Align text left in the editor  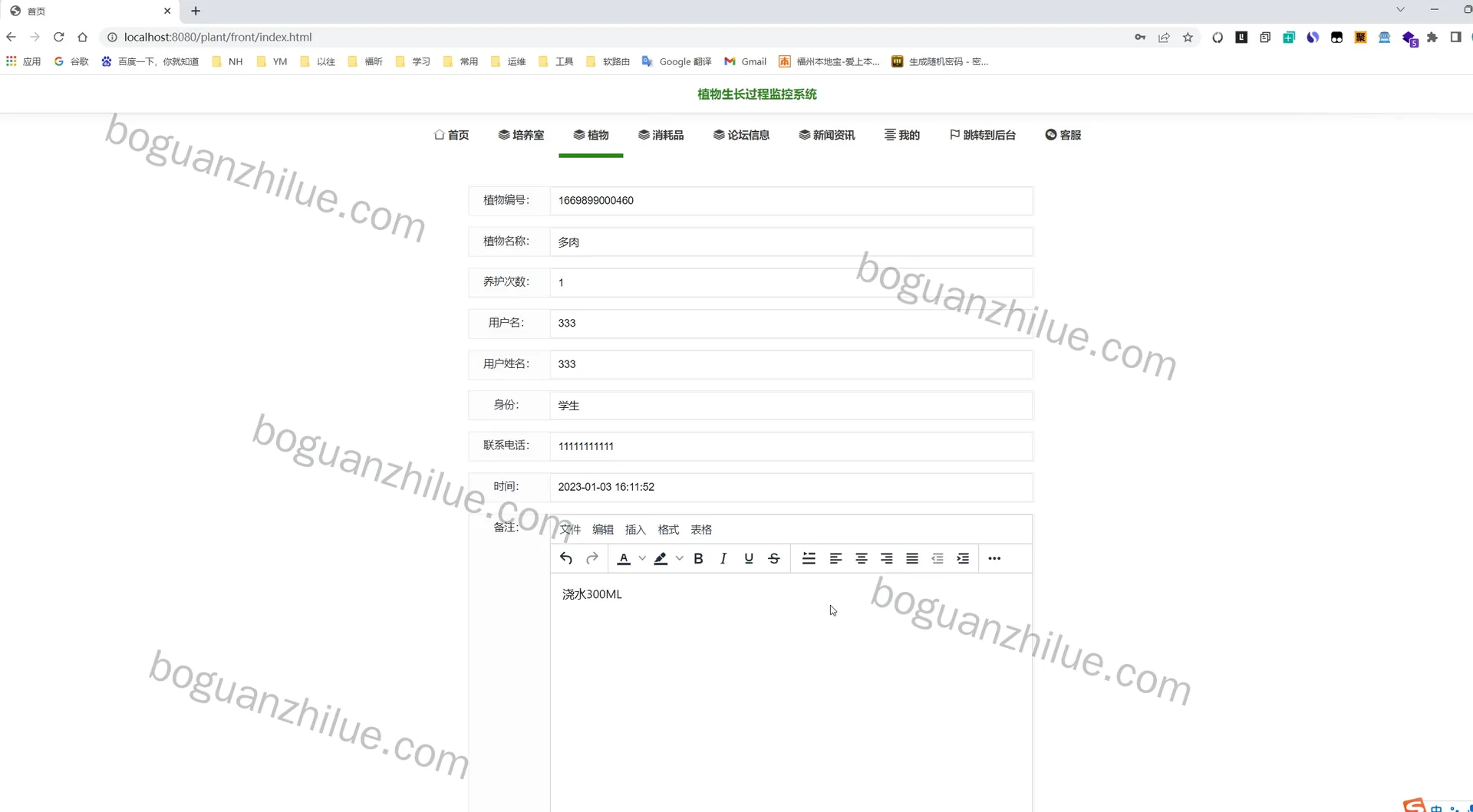[836, 559]
